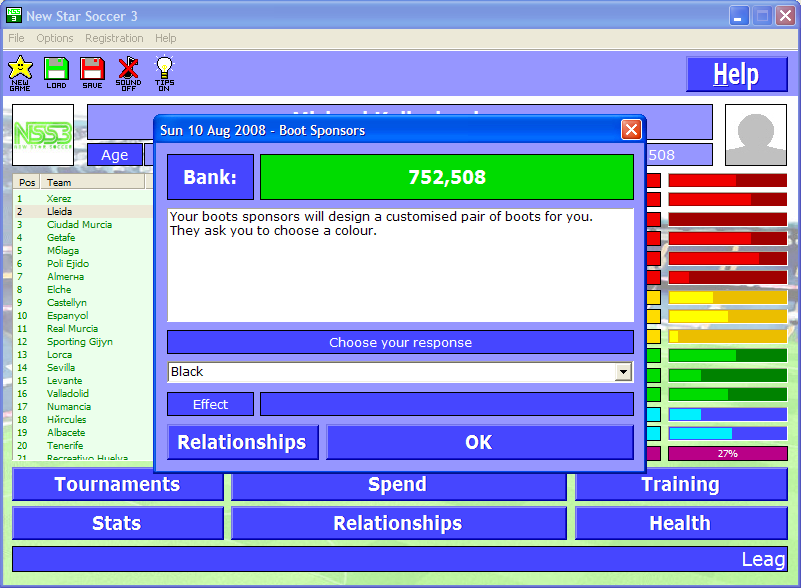Open the Training section button

680,485
